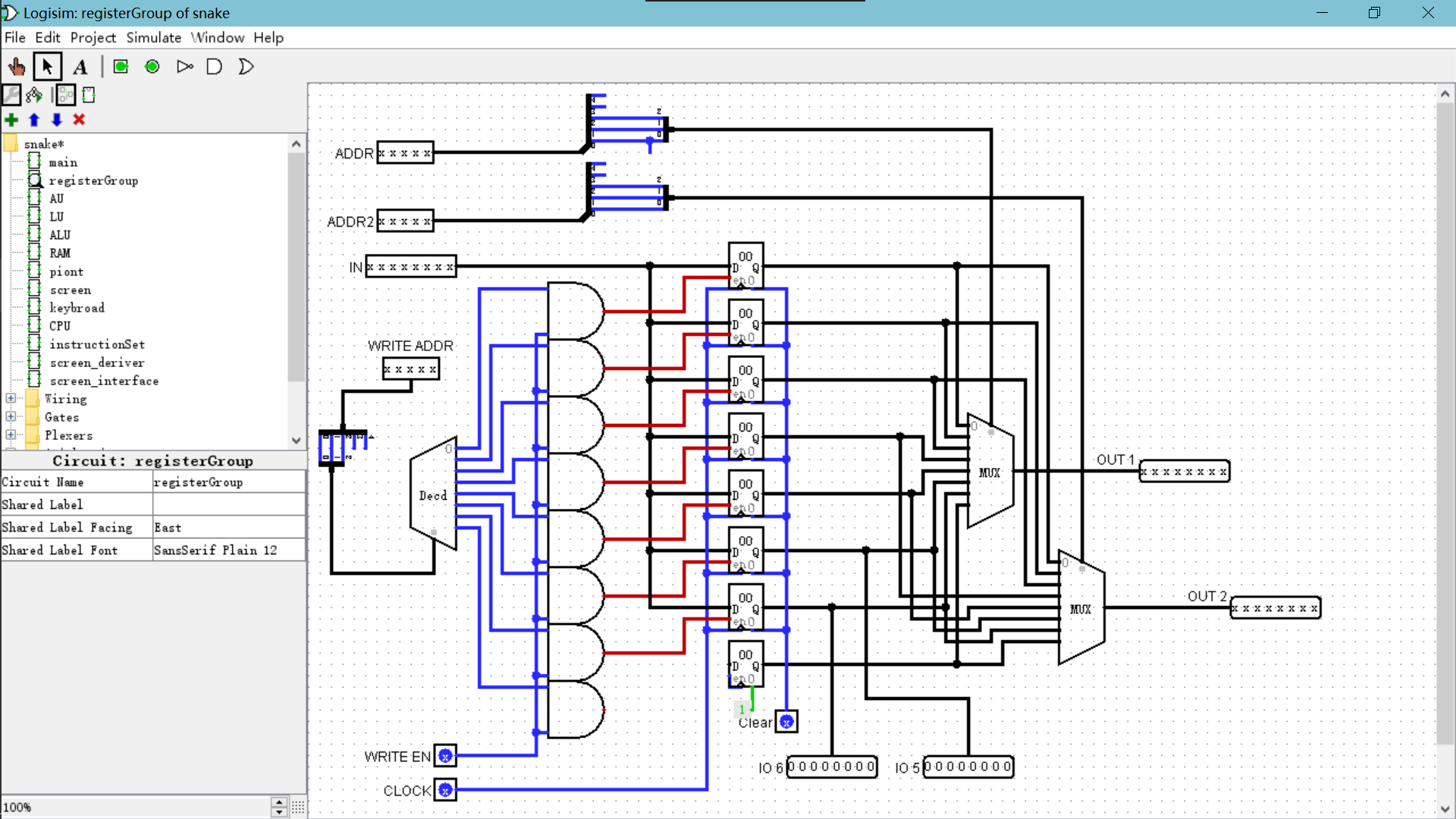
Task: Show the simulation hierarchy view
Action: pyautogui.click(x=34, y=95)
